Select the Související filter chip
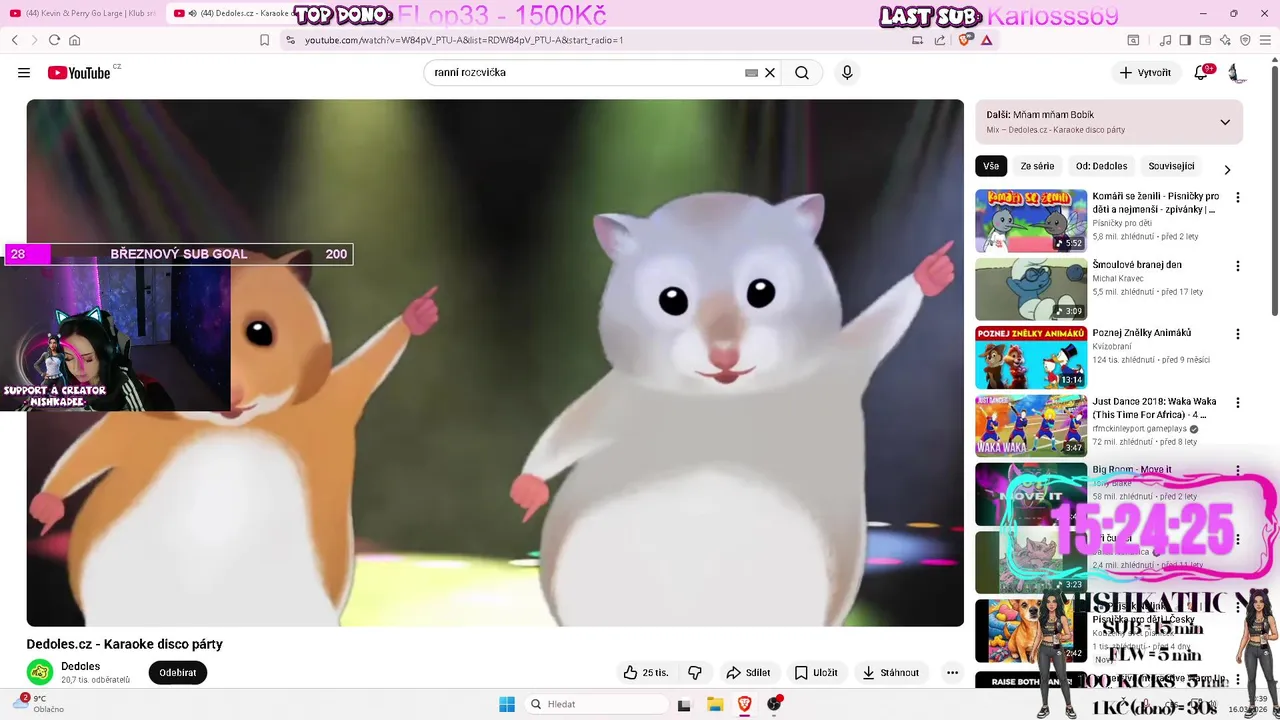This screenshot has width=1280, height=720. tap(1171, 166)
